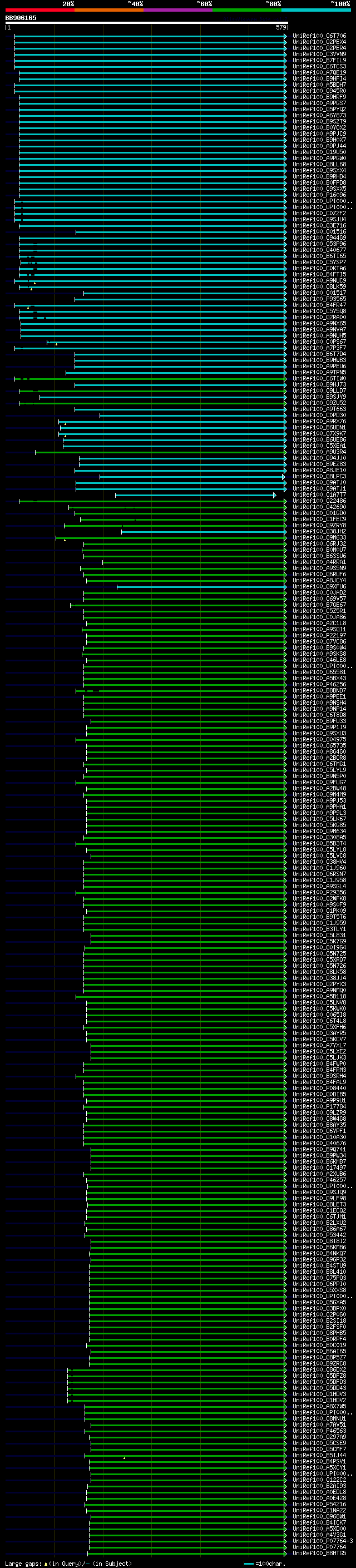Screen dimensions: 356x1568
Task: Select hit UniRef100_Q2PER4
Action: (319, 48)
